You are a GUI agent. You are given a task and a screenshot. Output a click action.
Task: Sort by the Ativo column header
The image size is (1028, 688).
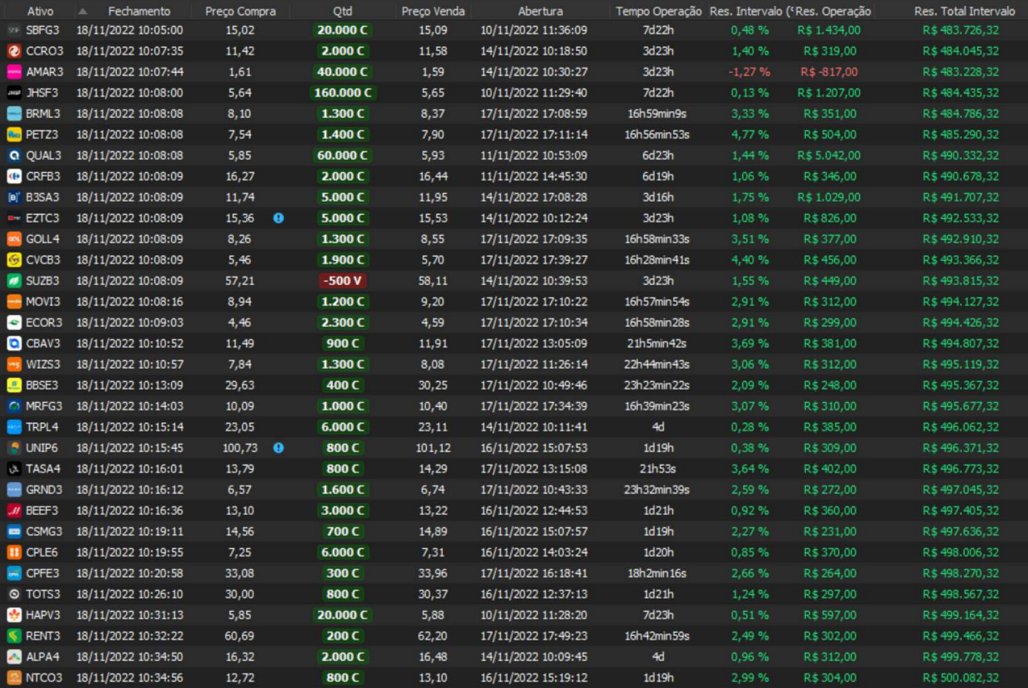click(x=40, y=11)
